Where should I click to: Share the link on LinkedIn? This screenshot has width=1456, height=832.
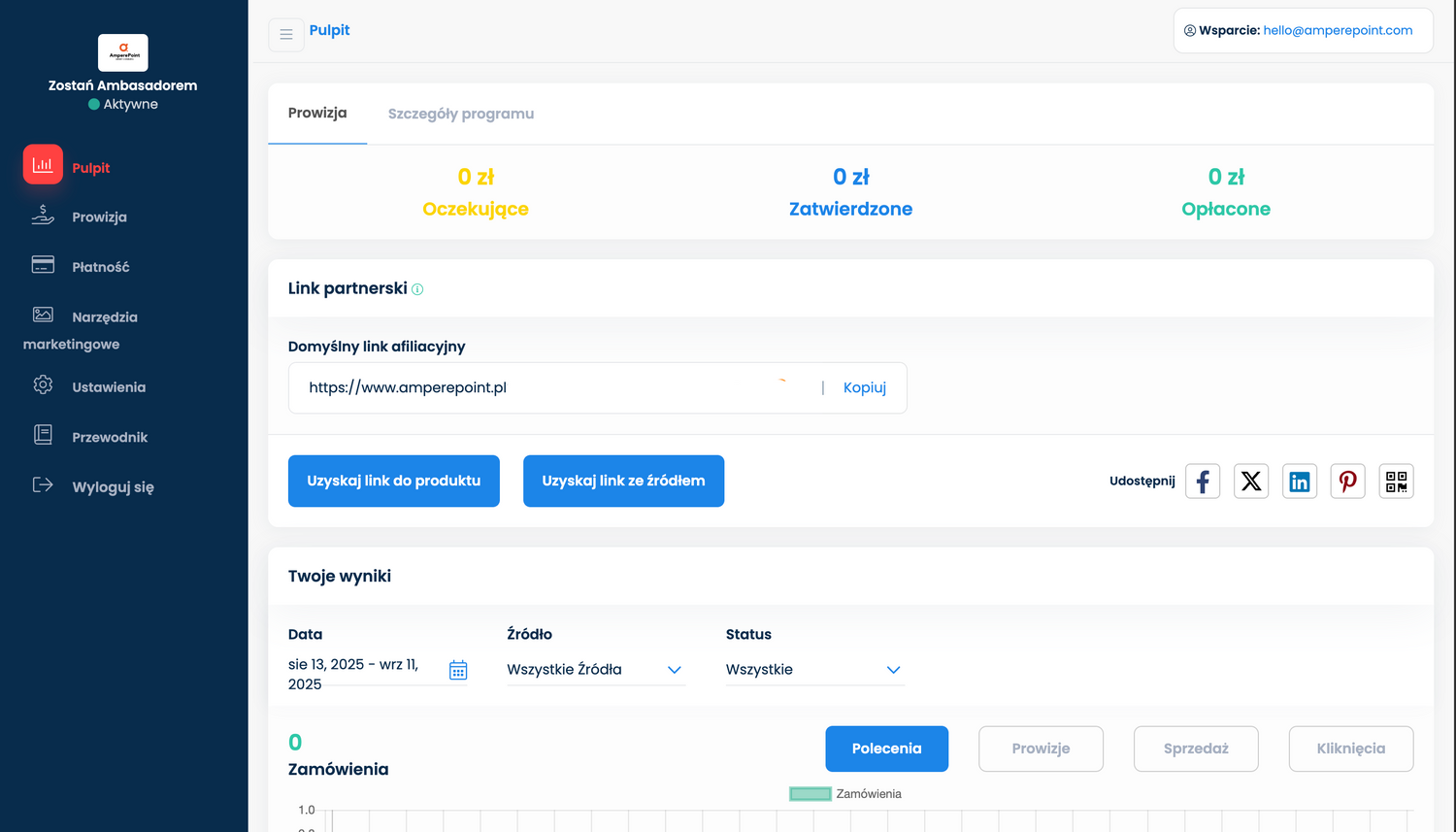(x=1300, y=482)
